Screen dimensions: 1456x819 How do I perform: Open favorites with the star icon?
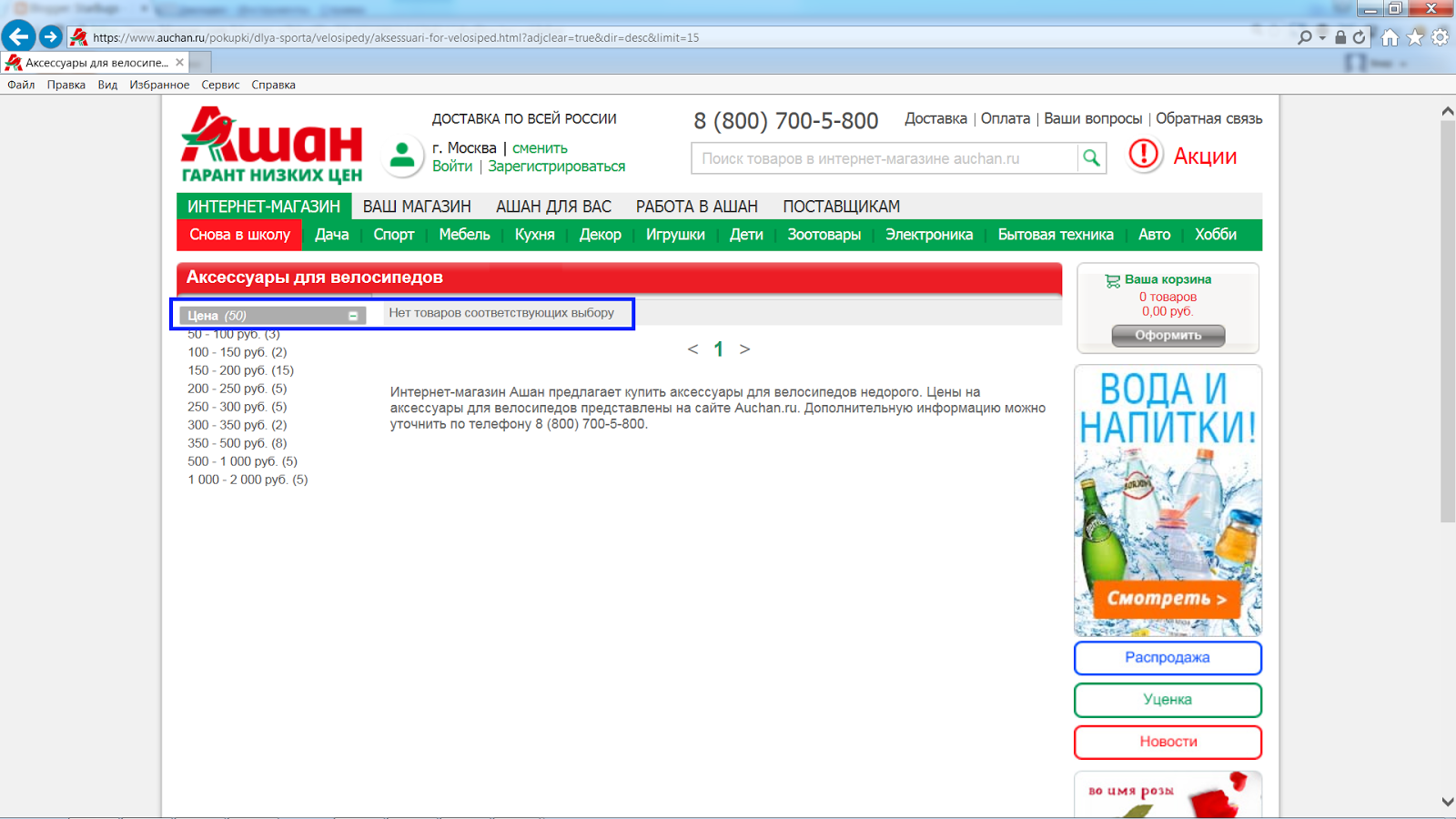point(1415,37)
